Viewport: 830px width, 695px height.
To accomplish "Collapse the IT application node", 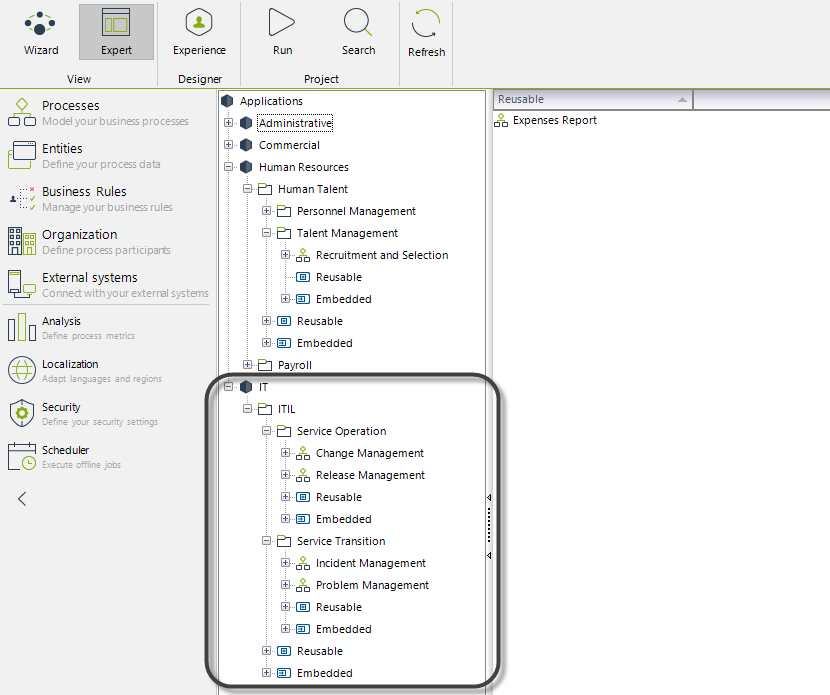I will tap(228, 386).
